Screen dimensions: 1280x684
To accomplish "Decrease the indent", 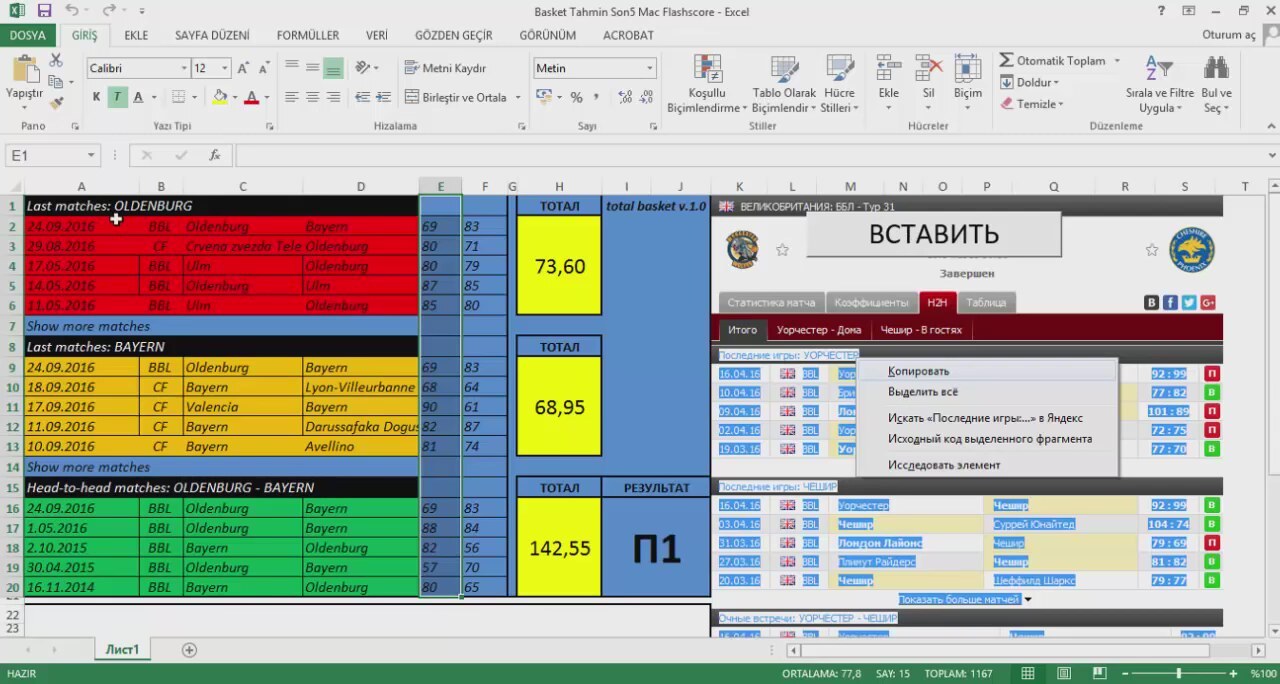I will tap(361, 97).
